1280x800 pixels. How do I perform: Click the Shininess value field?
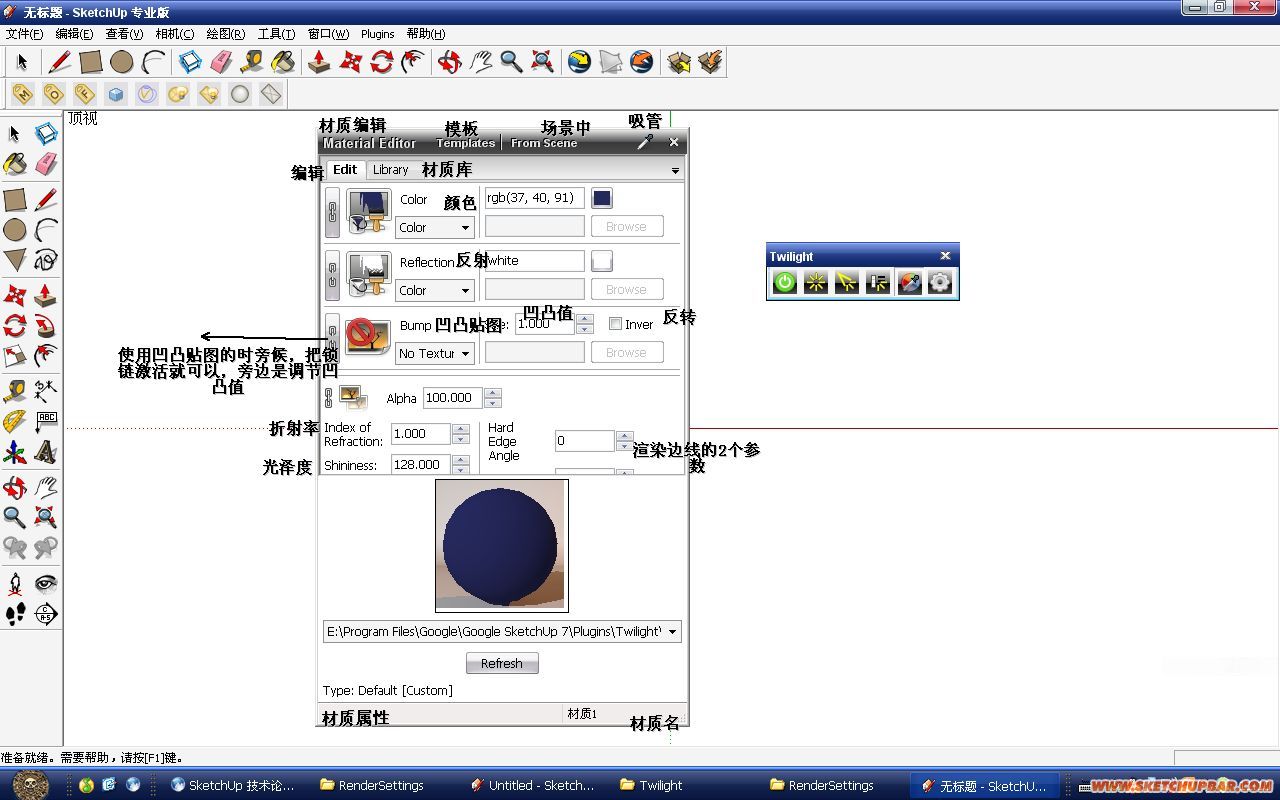420,465
